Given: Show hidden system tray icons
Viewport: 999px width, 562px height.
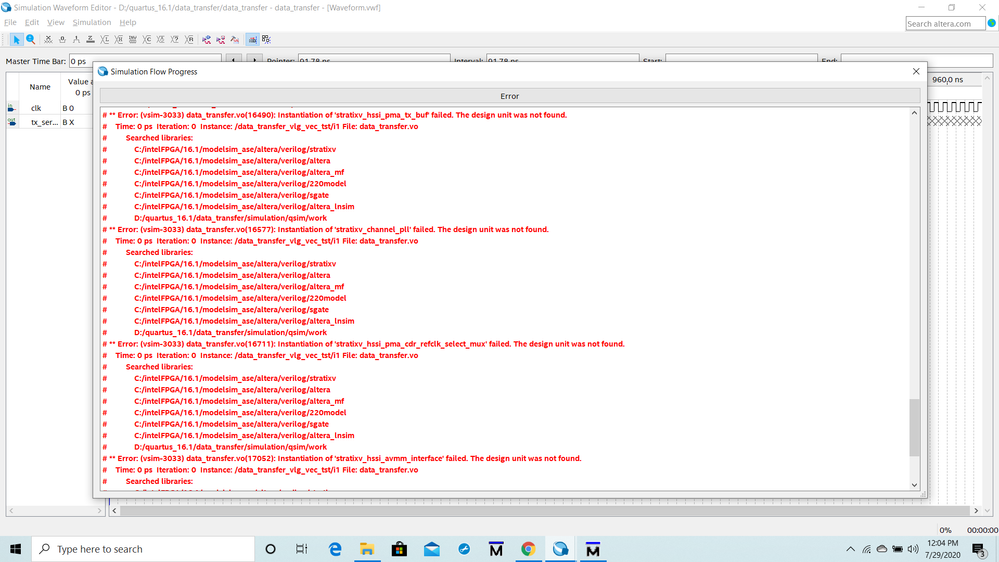Looking at the screenshot, I should tap(851, 549).
